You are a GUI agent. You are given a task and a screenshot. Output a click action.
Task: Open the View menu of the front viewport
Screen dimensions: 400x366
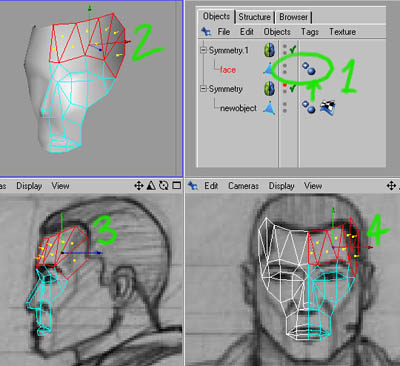coord(313,186)
